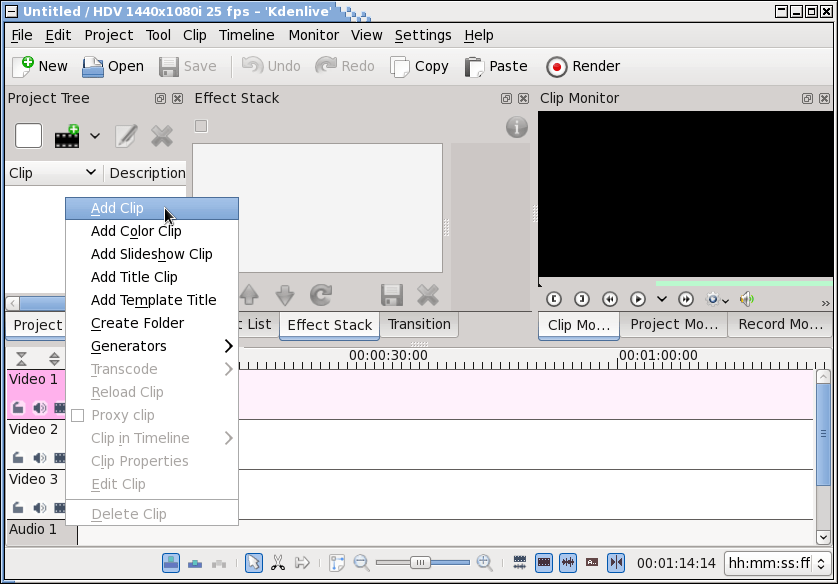This screenshot has height=584, width=838.
Task: Click the Clip Monitor volume speaker icon
Action: coord(747,299)
